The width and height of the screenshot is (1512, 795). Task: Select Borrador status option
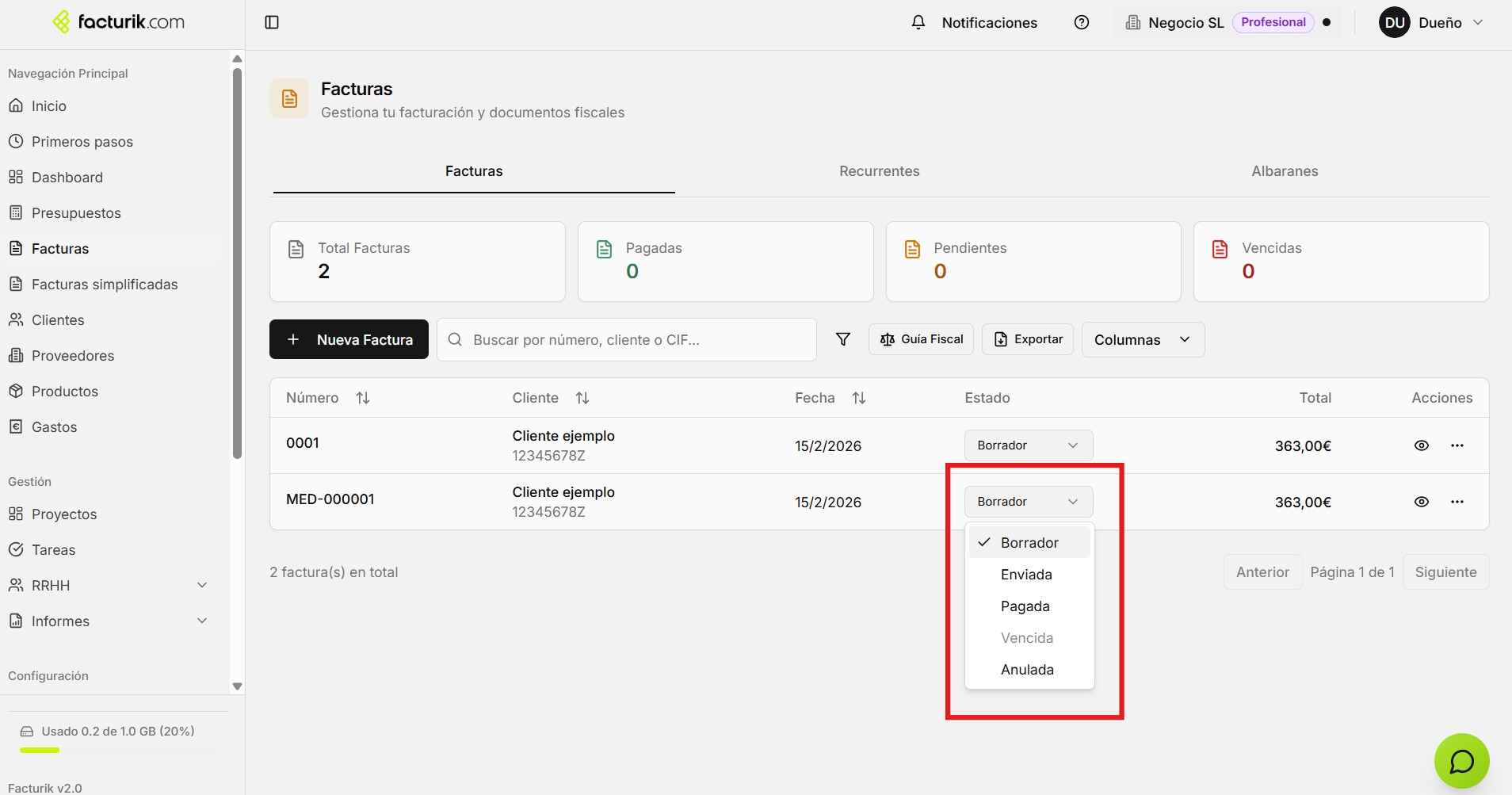tap(1029, 543)
